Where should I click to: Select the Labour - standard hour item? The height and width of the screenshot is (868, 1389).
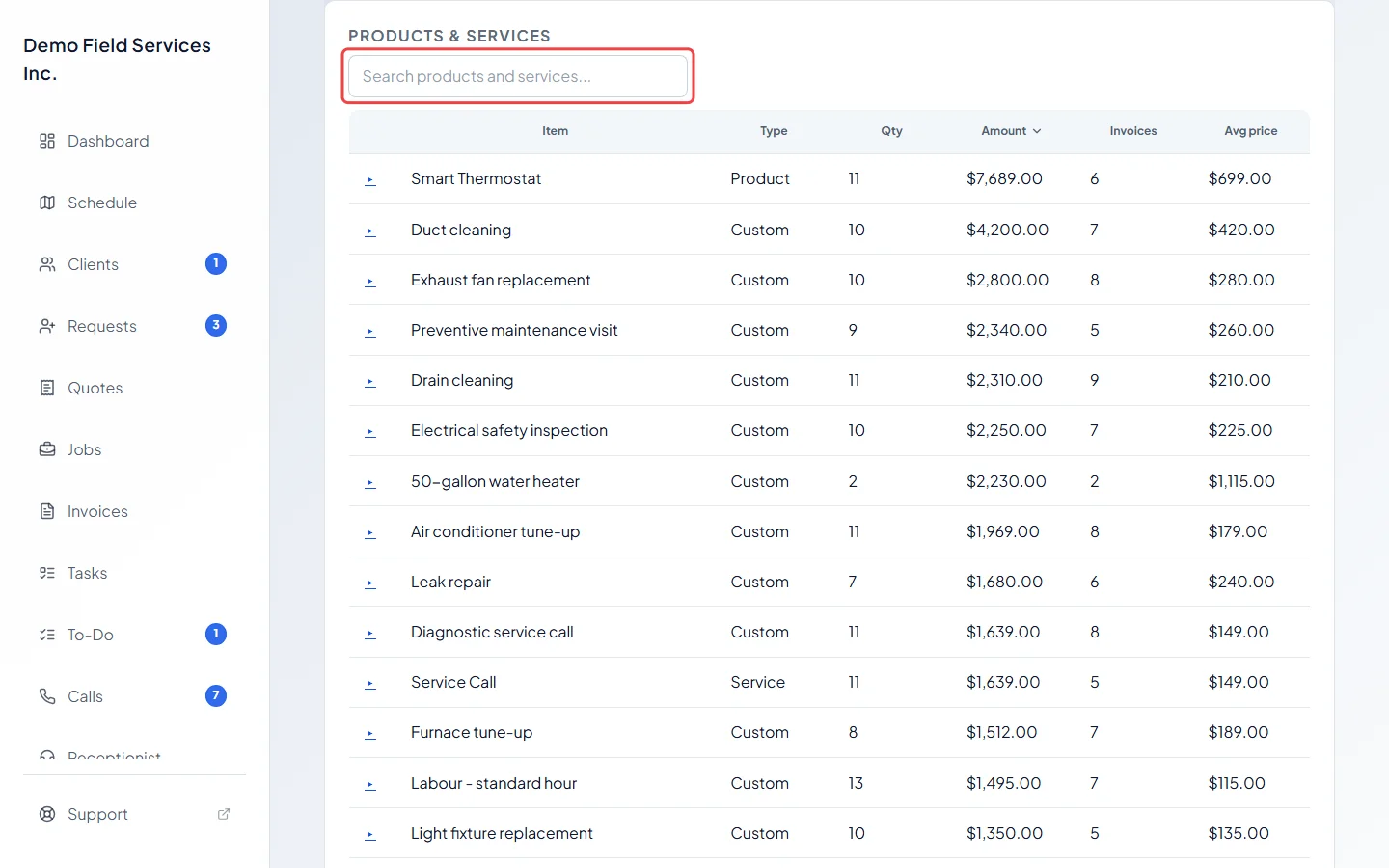pos(494,783)
